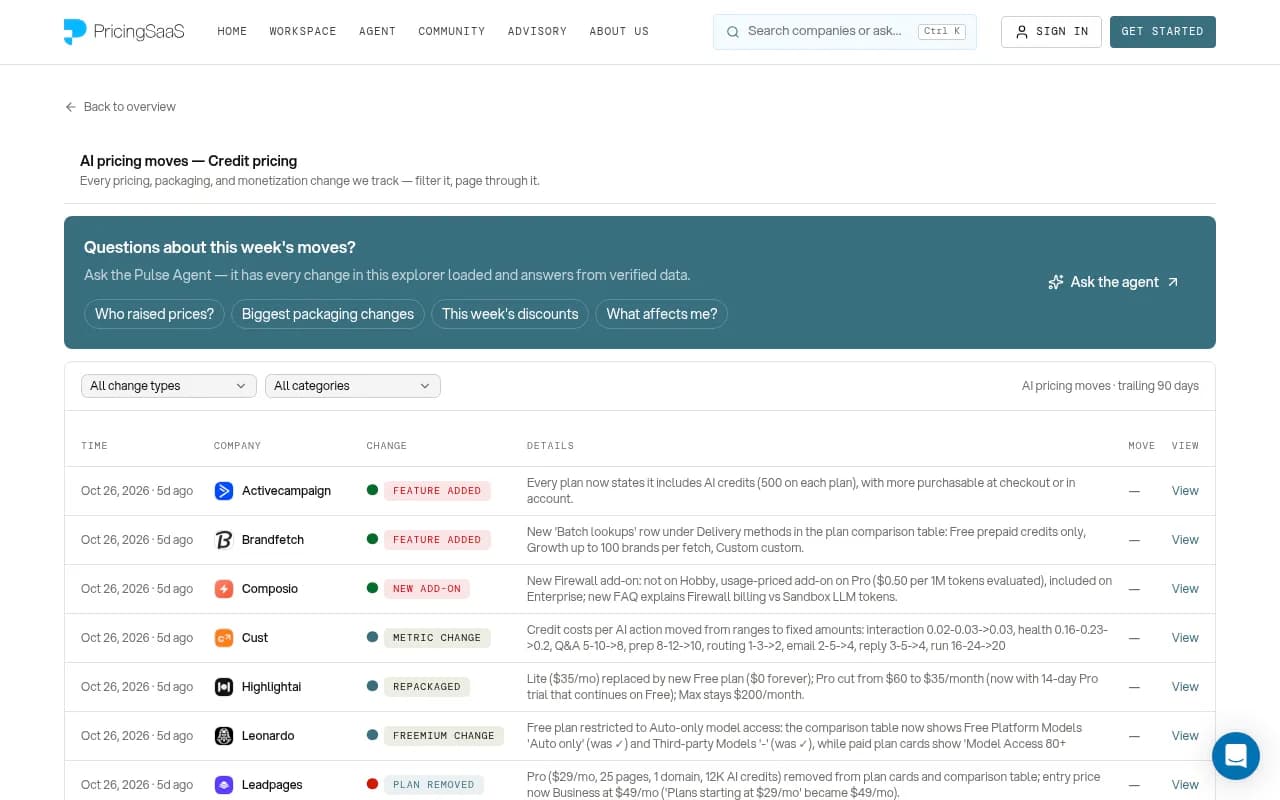Click the PricingSaaS logo icon
Viewport: 1280px width, 800px height.
pyautogui.click(x=75, y=32)
